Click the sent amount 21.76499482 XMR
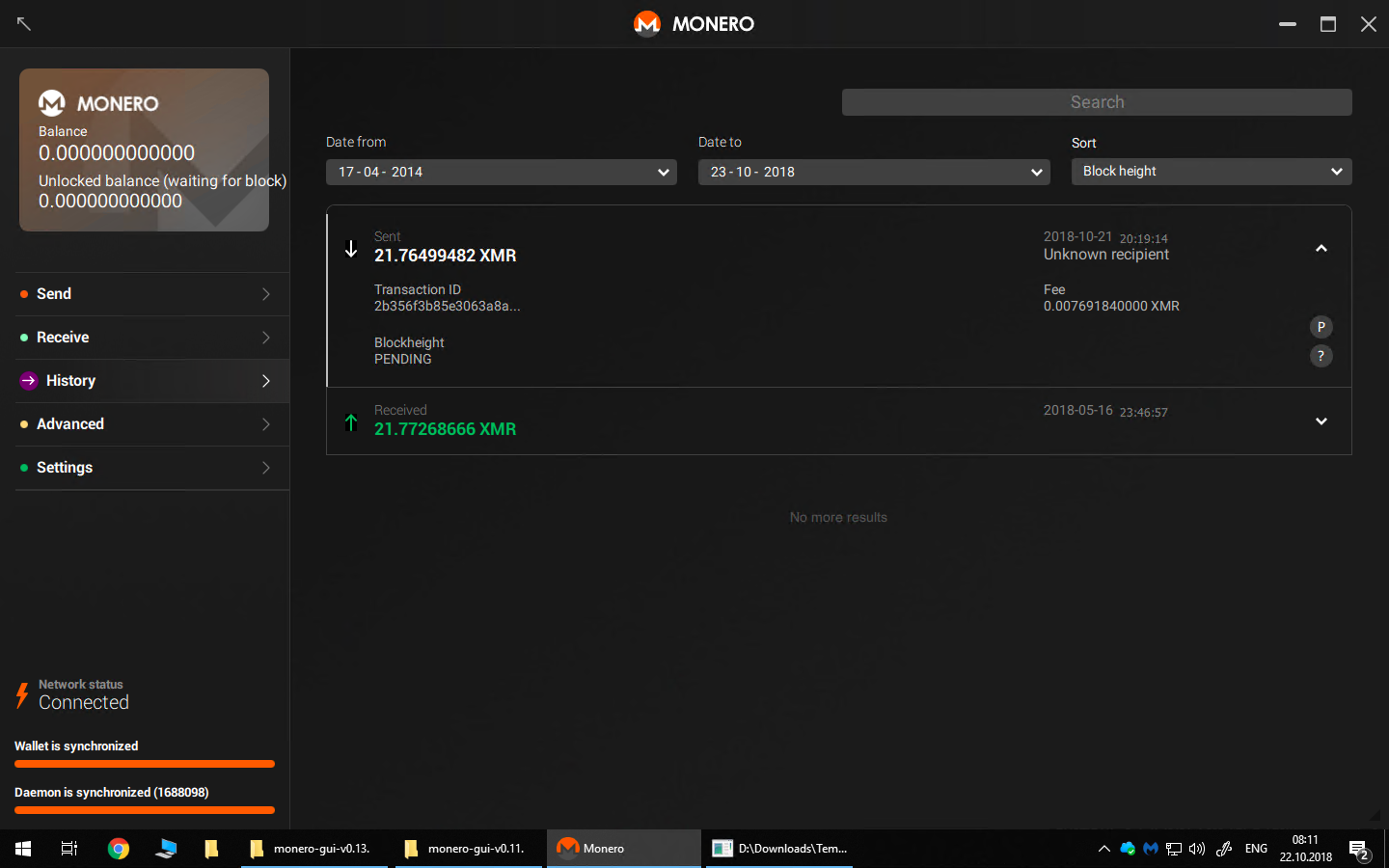The width and height of the screenshot is (1389, 868). (446, 256)
